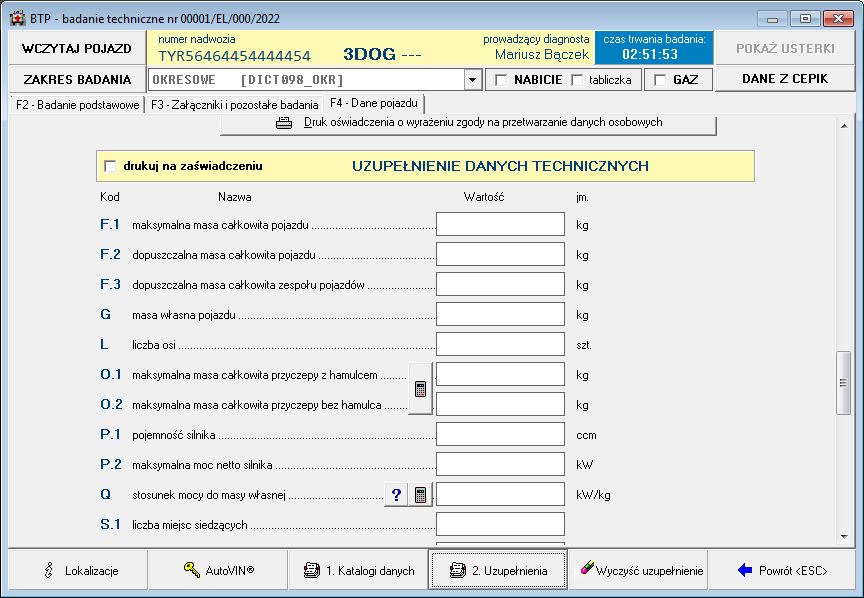
Task: Click the calculator icon in the Q row
Action: click(421, 495)
